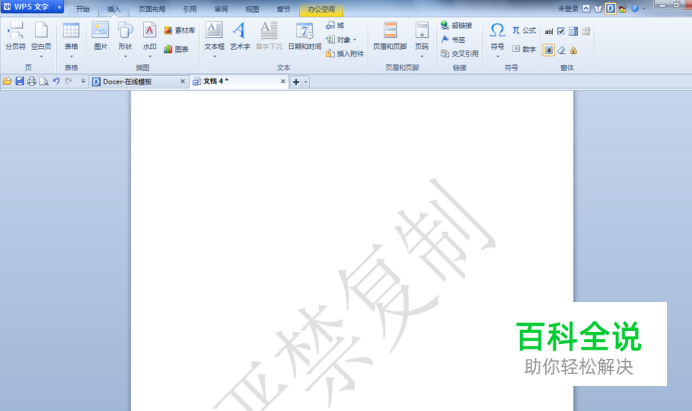This screenshot has width=692, height=411.
Task: Click the WPS 文字 button
Action: pyautogui.click(x=28, y=7)
